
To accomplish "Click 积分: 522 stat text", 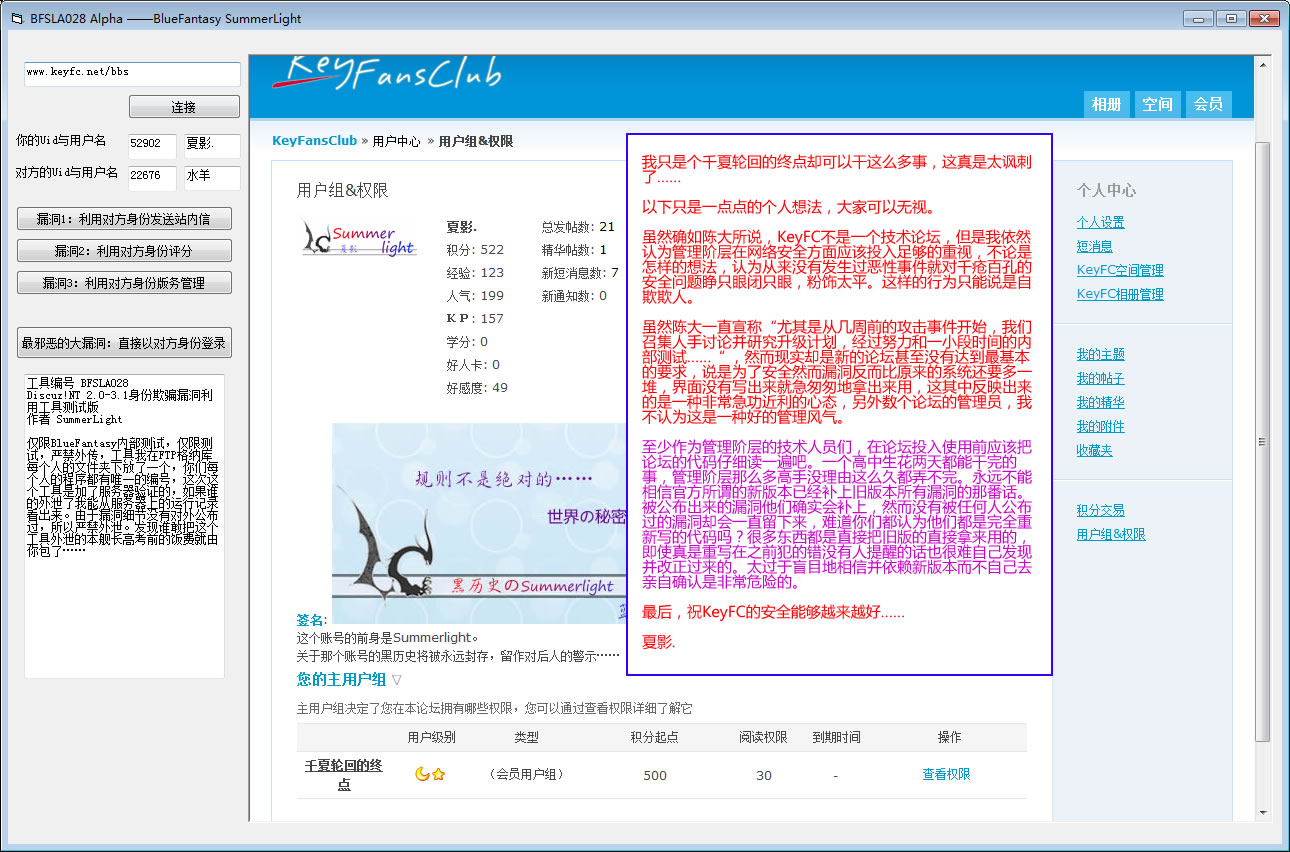I will (475, 250).
